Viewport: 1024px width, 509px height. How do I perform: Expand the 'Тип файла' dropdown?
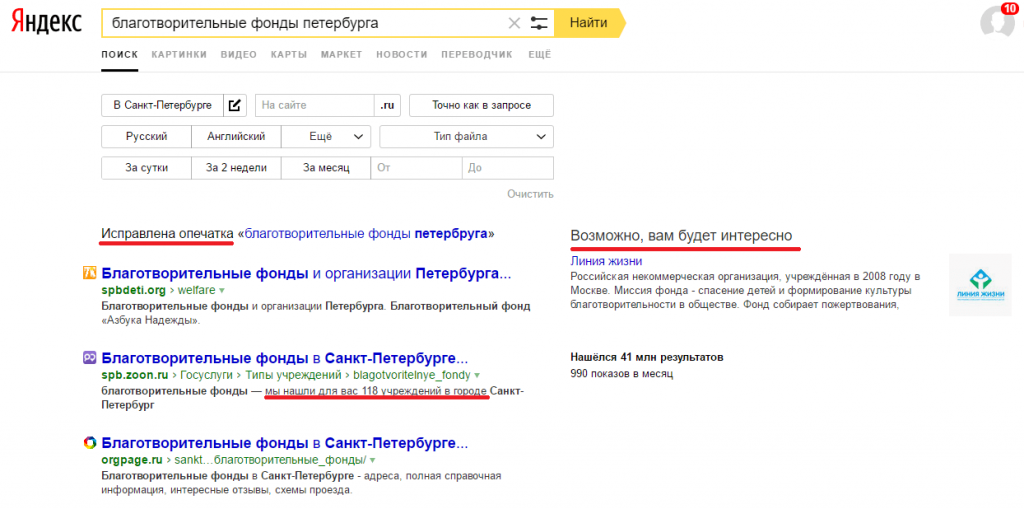(466, 137)
